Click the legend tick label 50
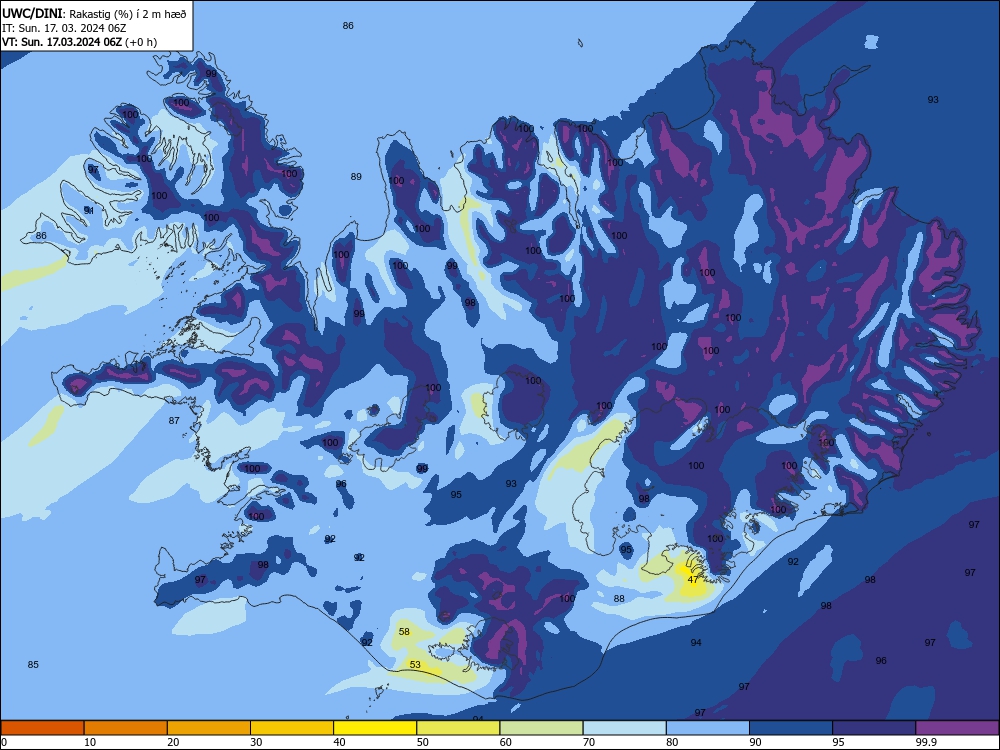Viewport: 1000px width, 750px height. pos(423,742)
